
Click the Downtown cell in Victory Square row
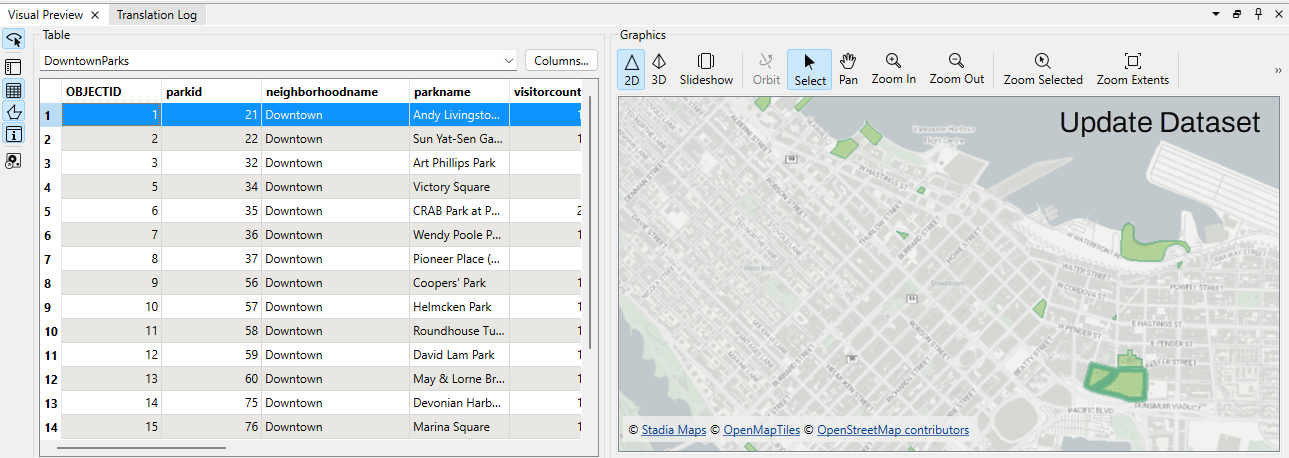335,187
